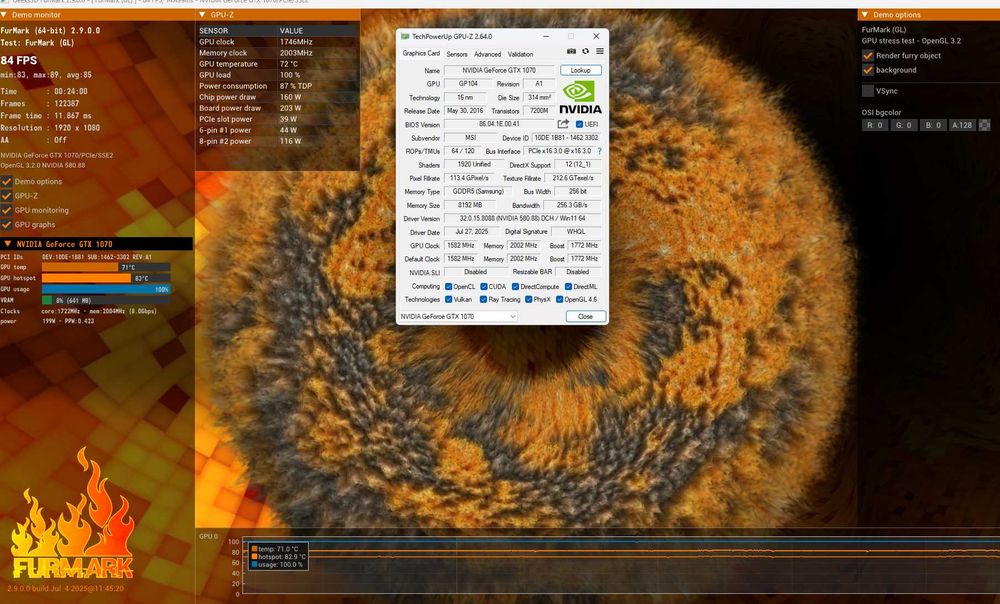Uncheck GPU monitoring checkbox
Screen dimensions: 1000x604
(6, 210)
